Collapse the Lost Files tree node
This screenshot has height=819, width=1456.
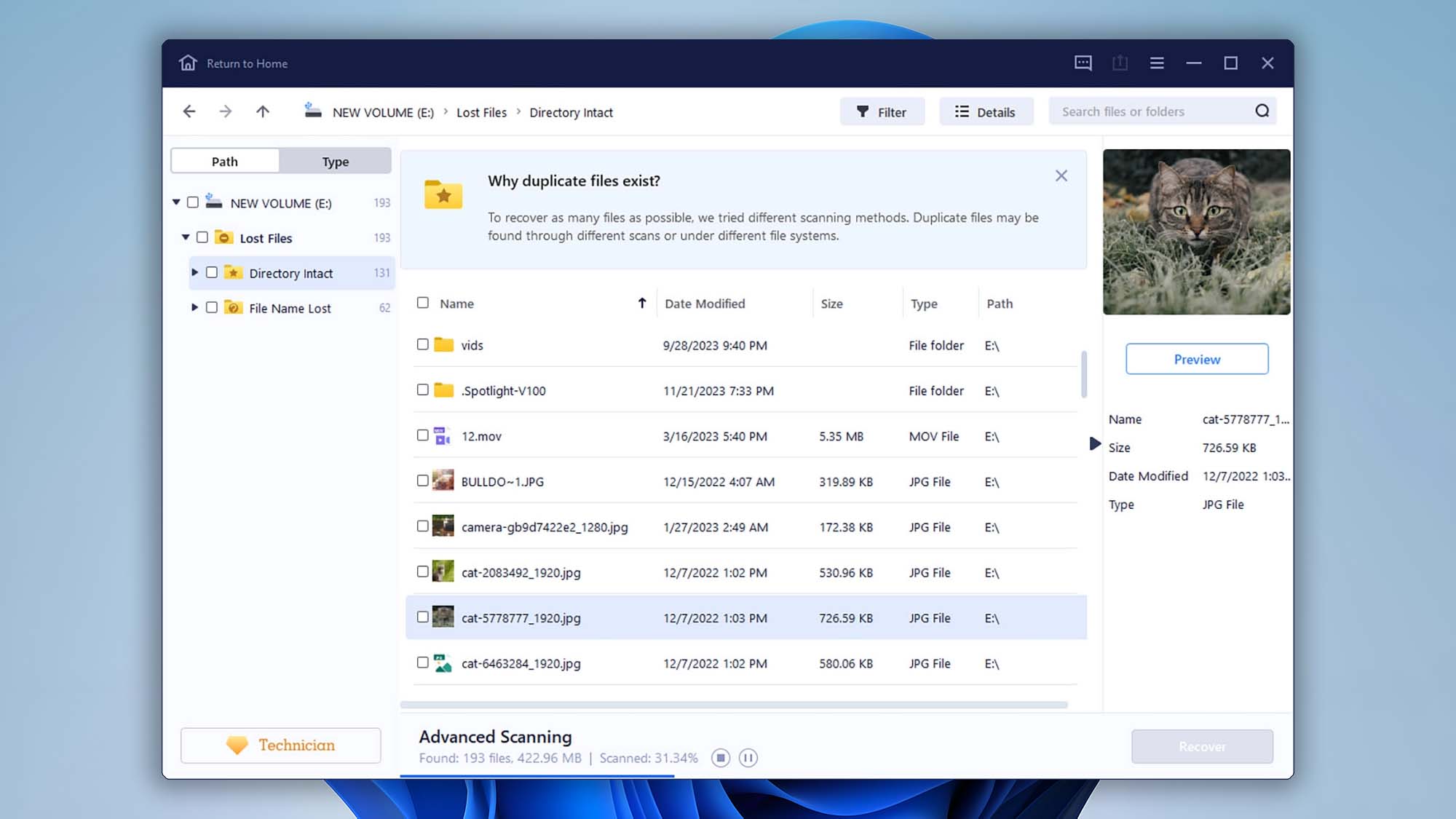pyautogui.click(x=185, y=237)
